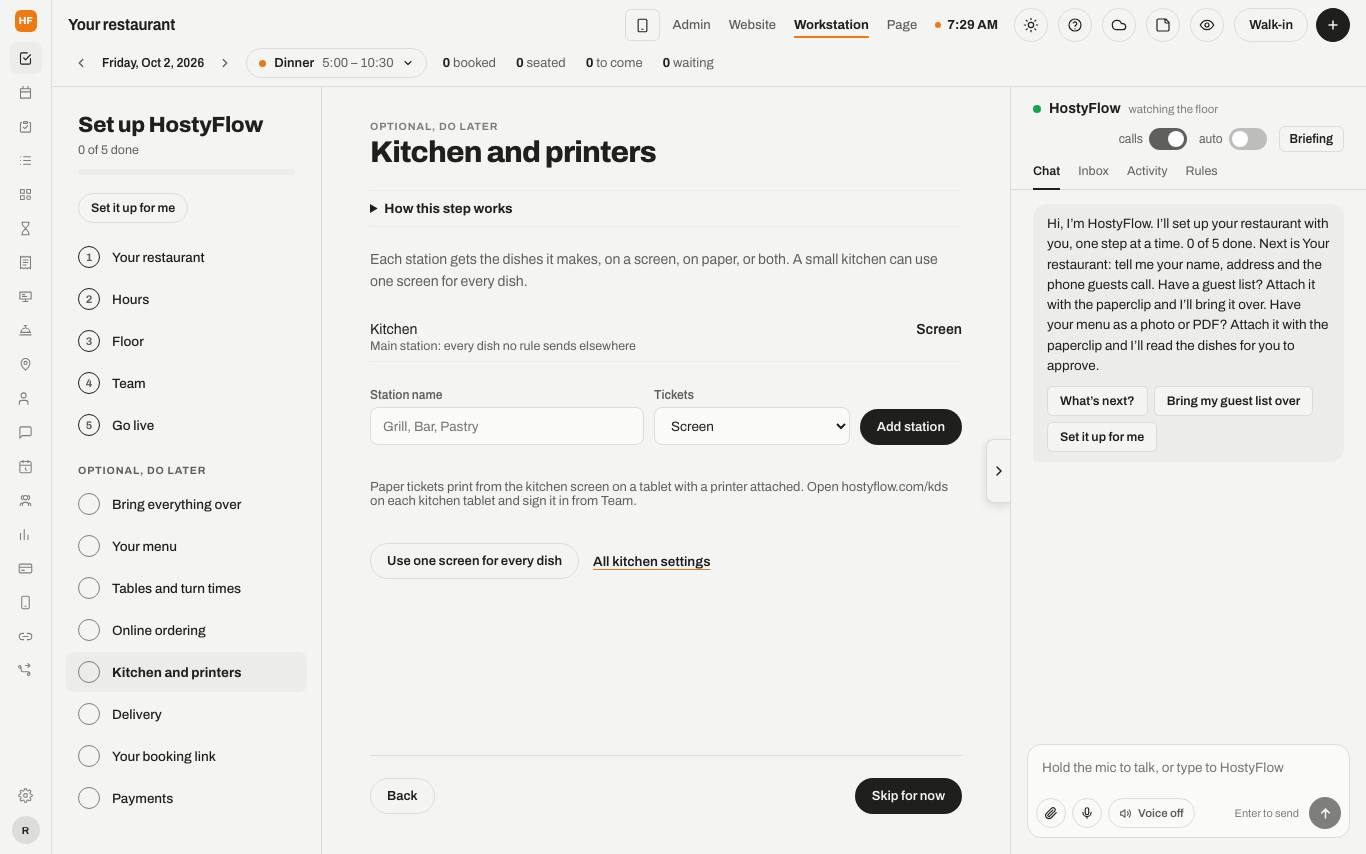Send the chat message with arrow button
1366x854 pixels.
pos(1325,813)
